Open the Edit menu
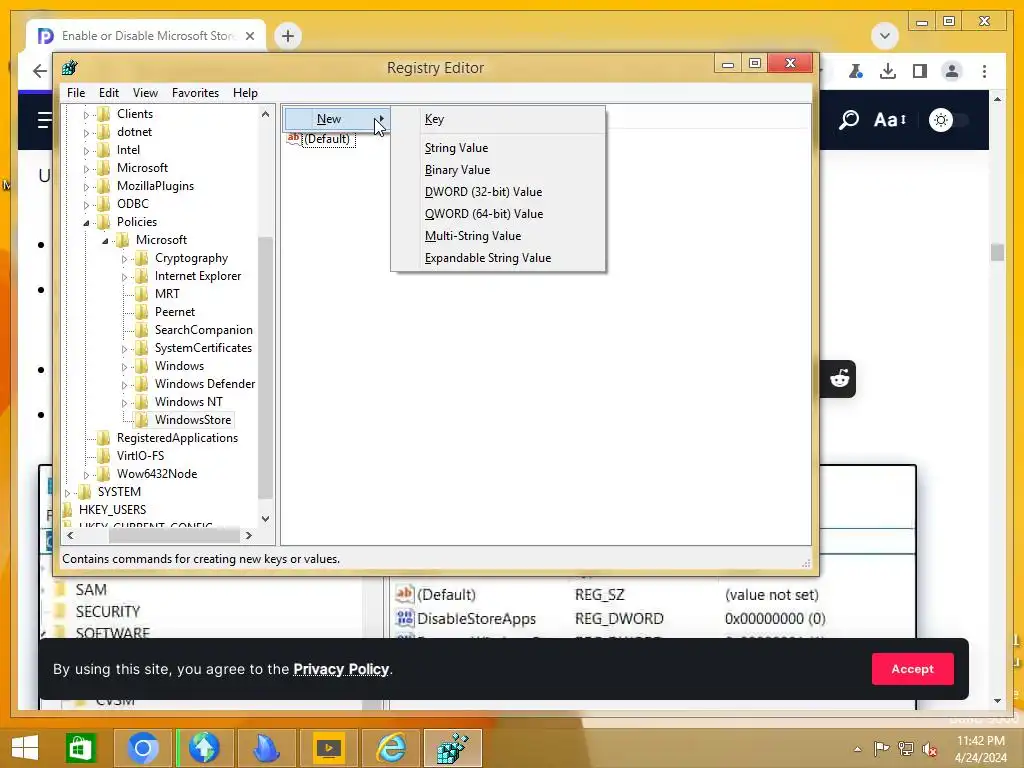 click(108, 93)
